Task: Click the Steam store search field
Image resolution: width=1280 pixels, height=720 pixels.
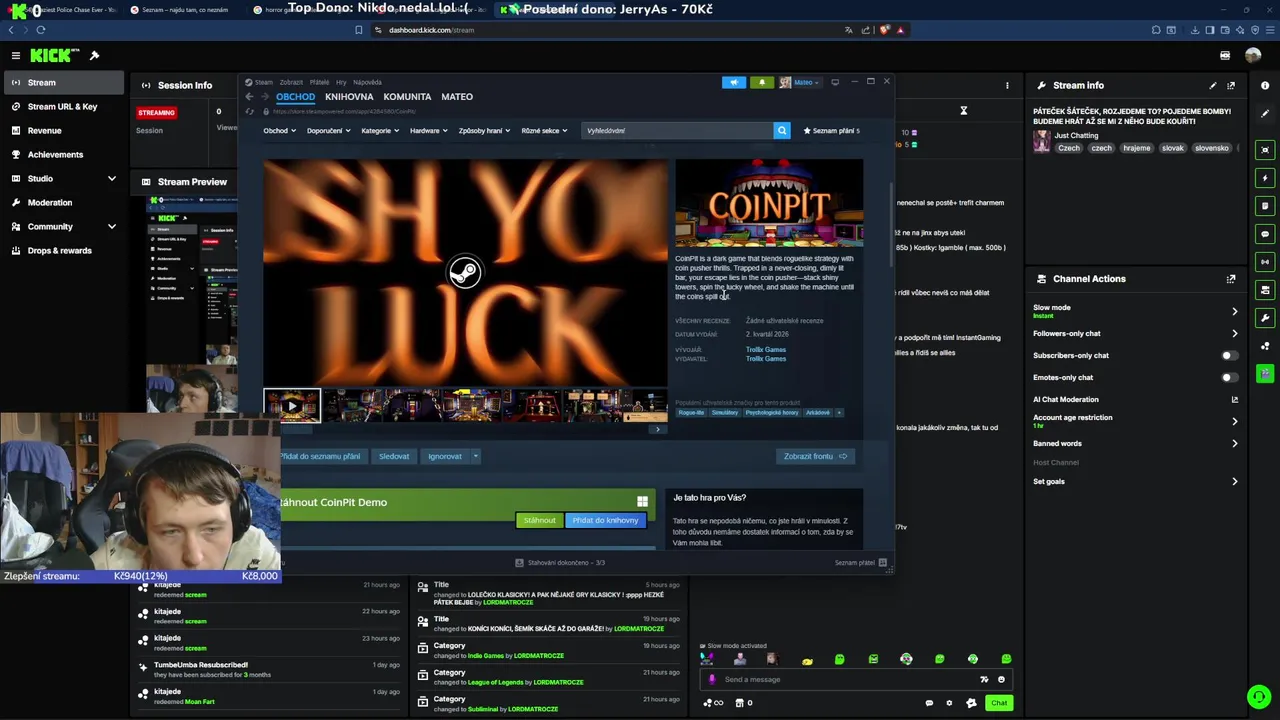Action: coord(677,131)
